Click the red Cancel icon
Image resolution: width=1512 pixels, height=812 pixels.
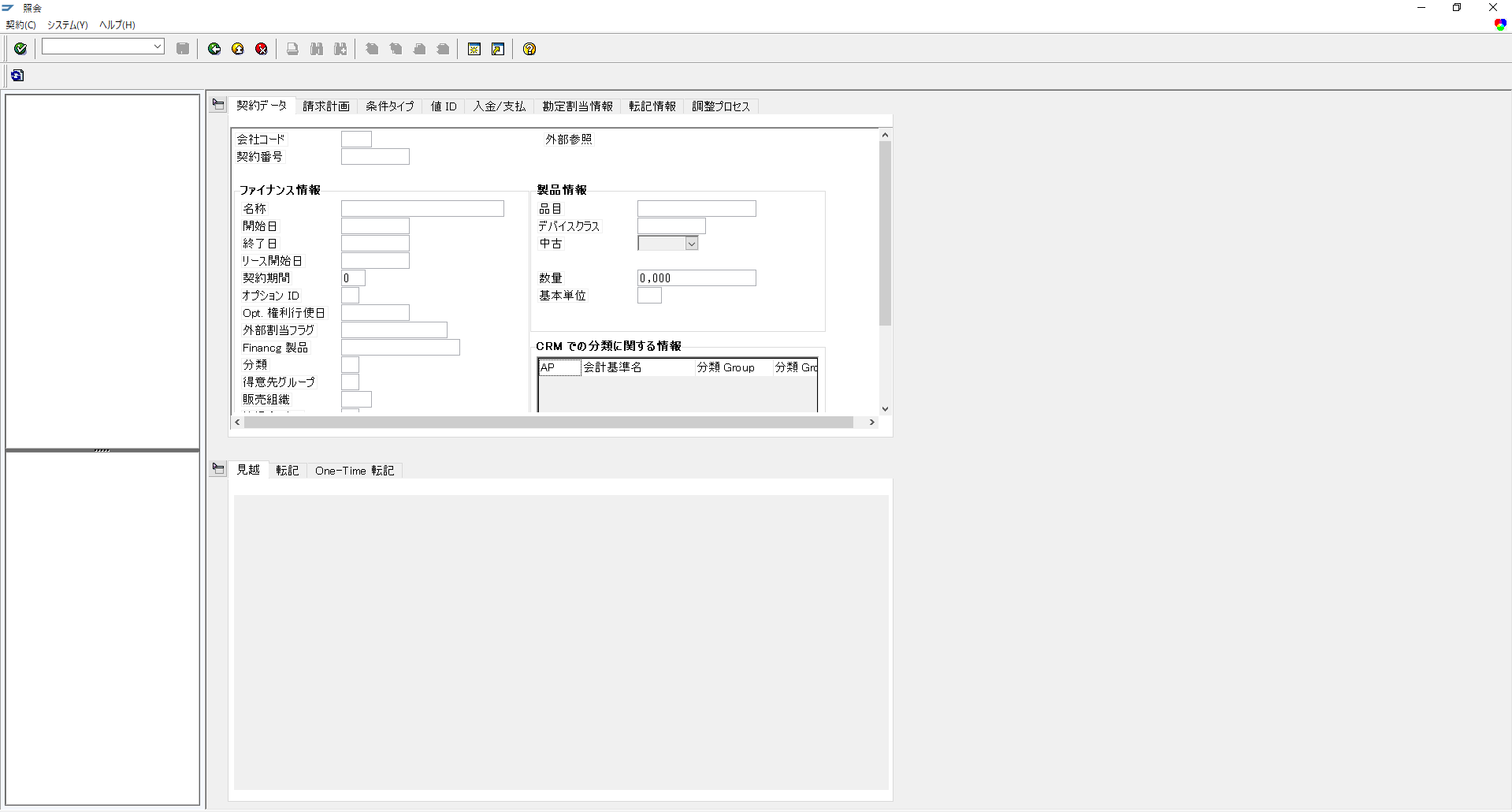[x=262, y=49]
